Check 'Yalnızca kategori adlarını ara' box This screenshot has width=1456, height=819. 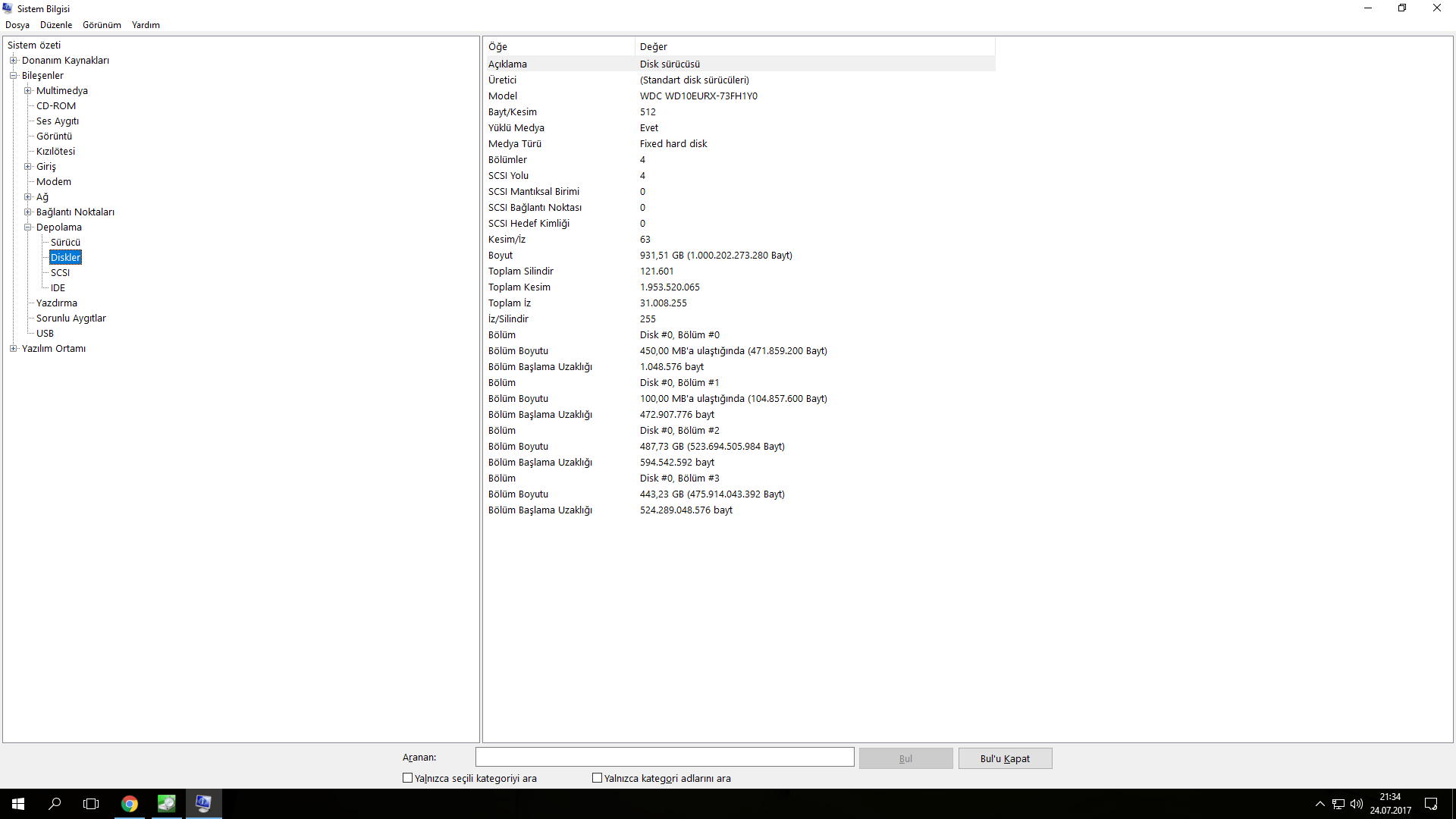click(597, 778)
